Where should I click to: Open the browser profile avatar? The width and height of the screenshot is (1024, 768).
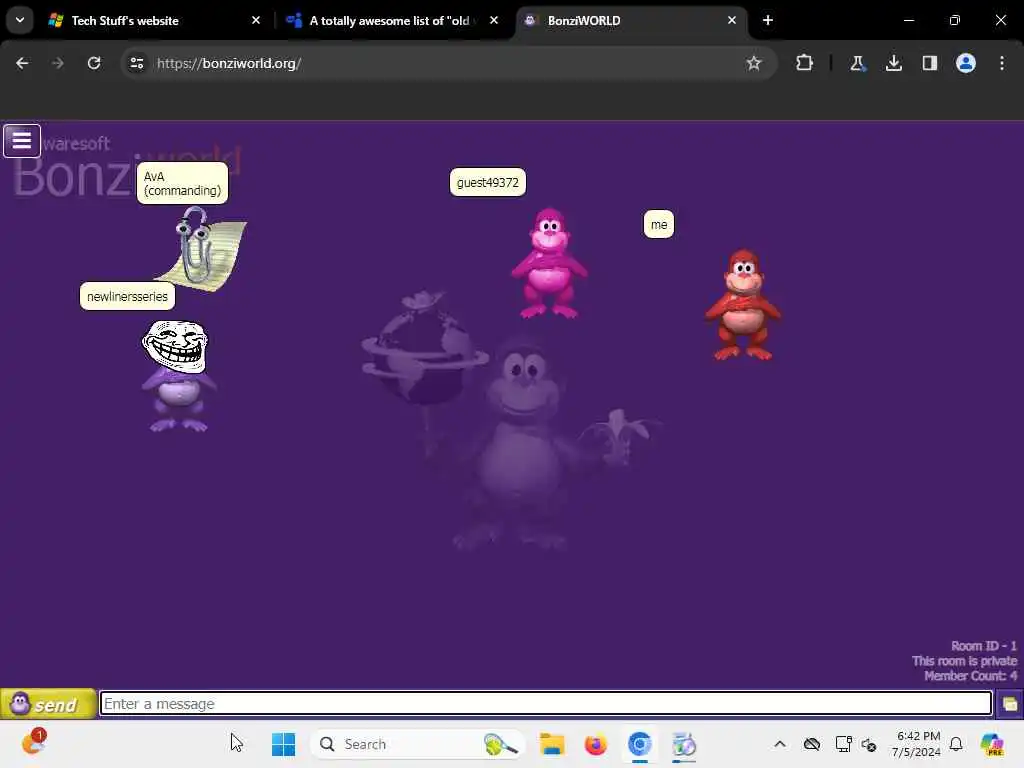(965, 63)
